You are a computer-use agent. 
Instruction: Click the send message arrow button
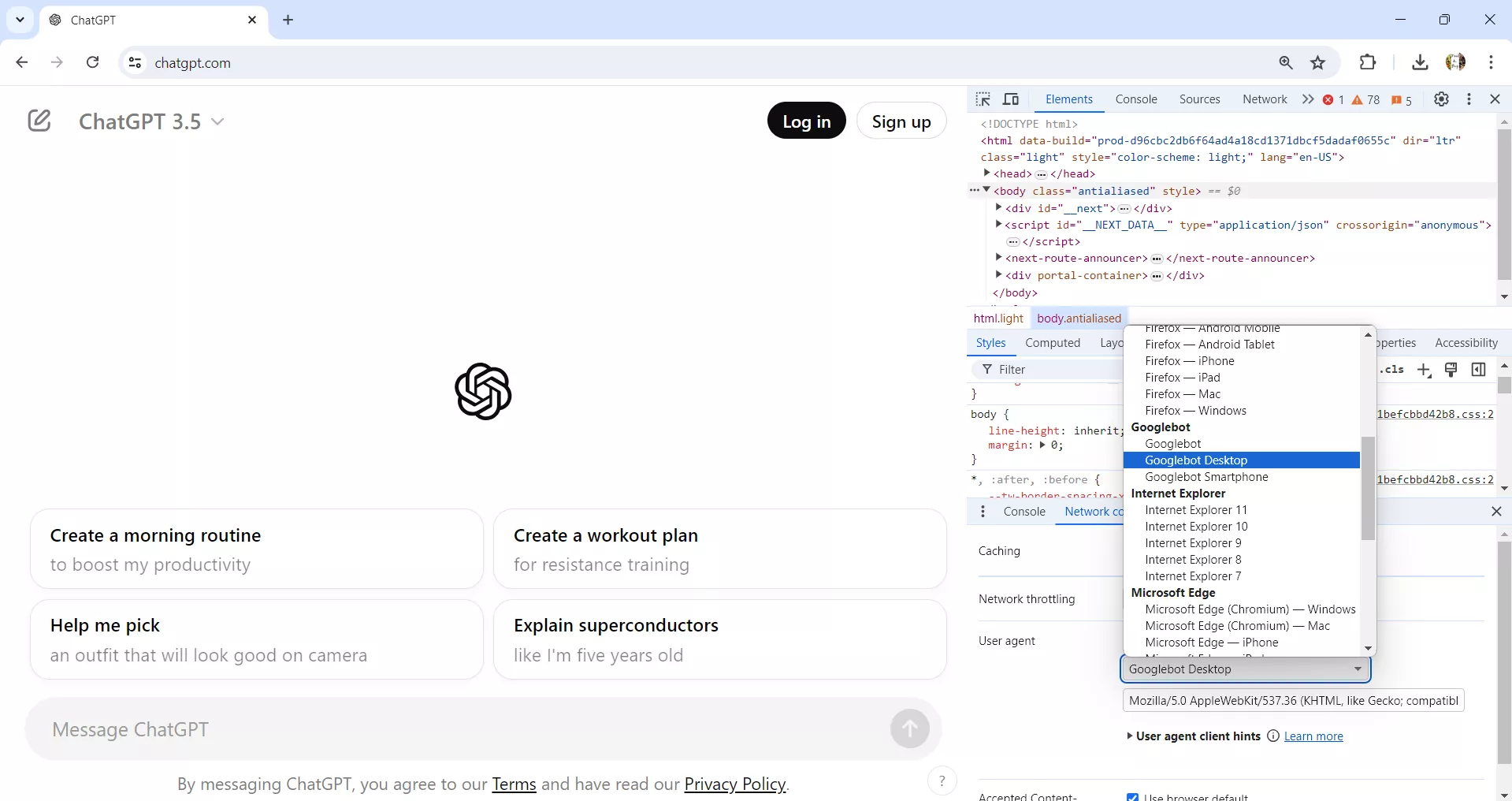click(910, 728)
